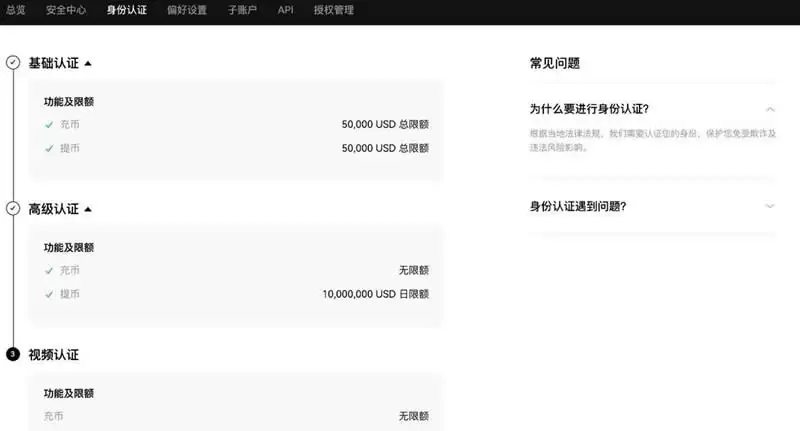This screenshot has width=800, height=431.
Task: Open the 总览 tab
Action: point(16,10)
